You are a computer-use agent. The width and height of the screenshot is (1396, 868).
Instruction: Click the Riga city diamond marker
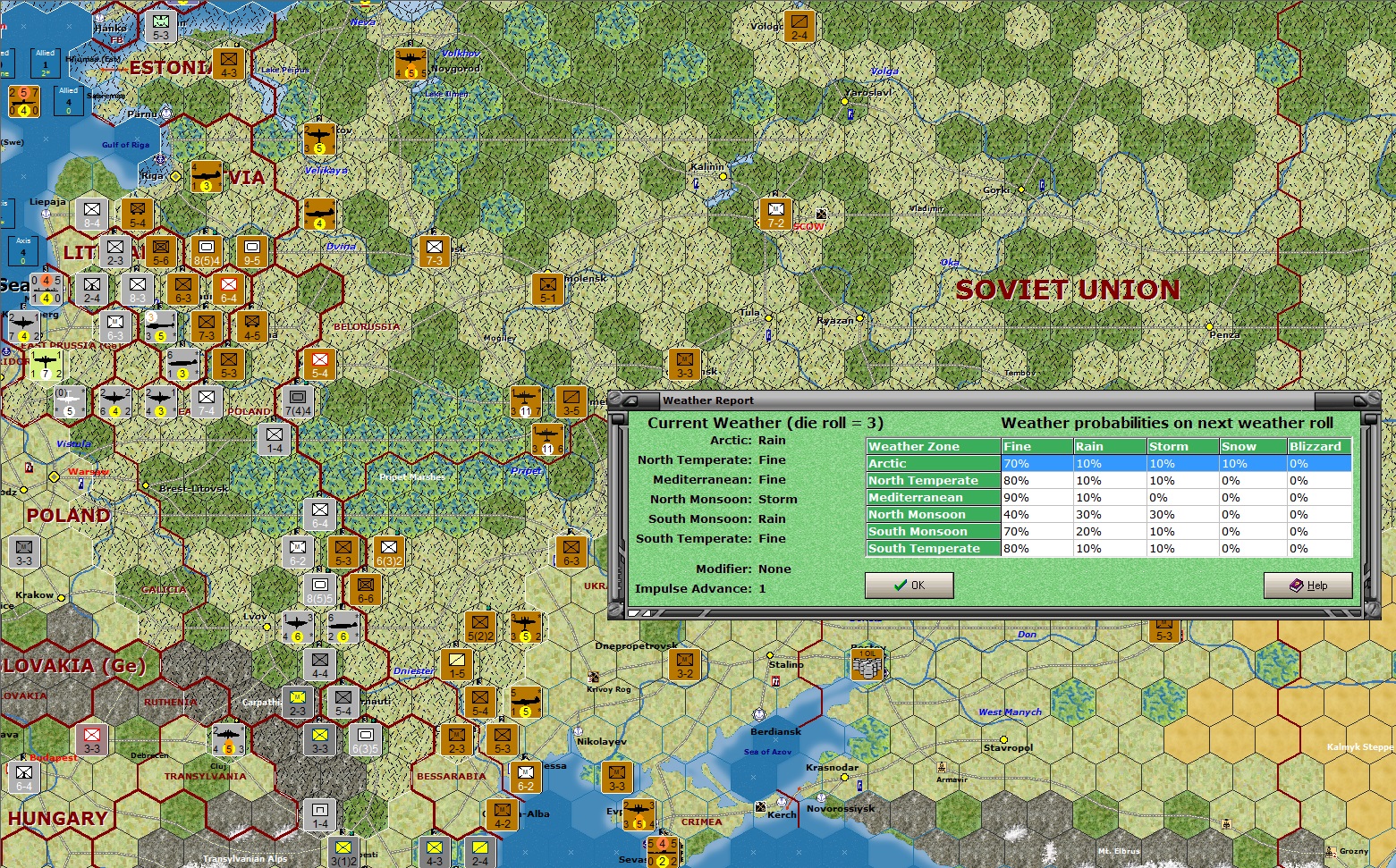pos(176,176)
